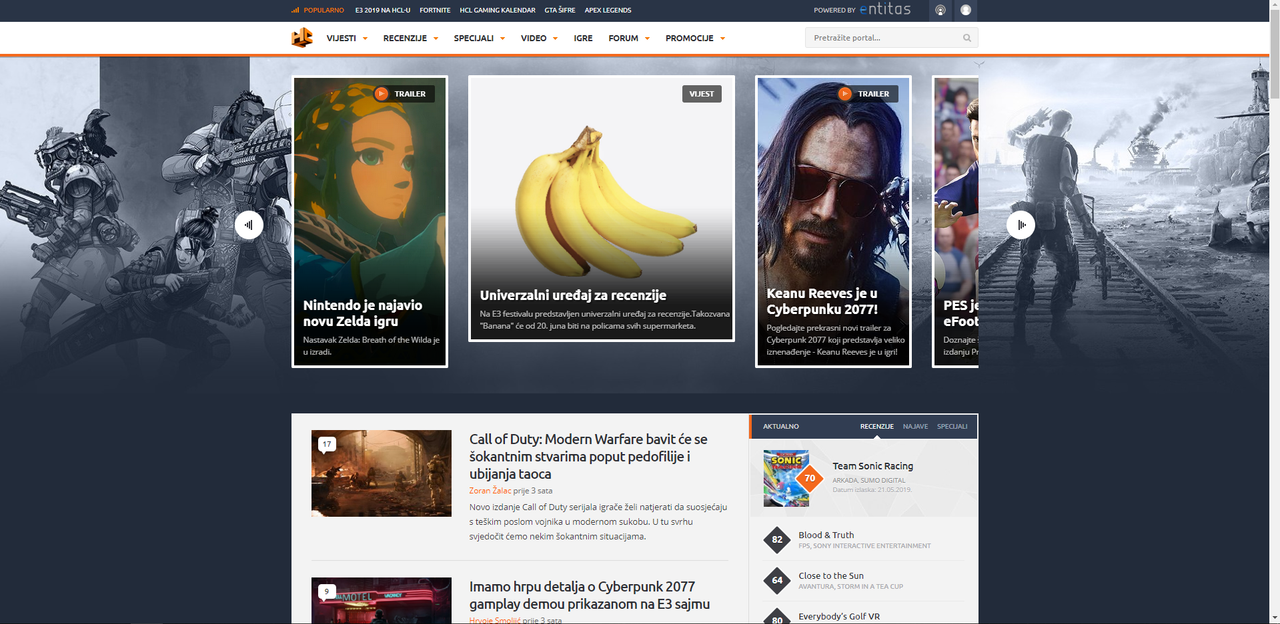Open Cyberpunk 2077 gameplay demo headline

589,595
